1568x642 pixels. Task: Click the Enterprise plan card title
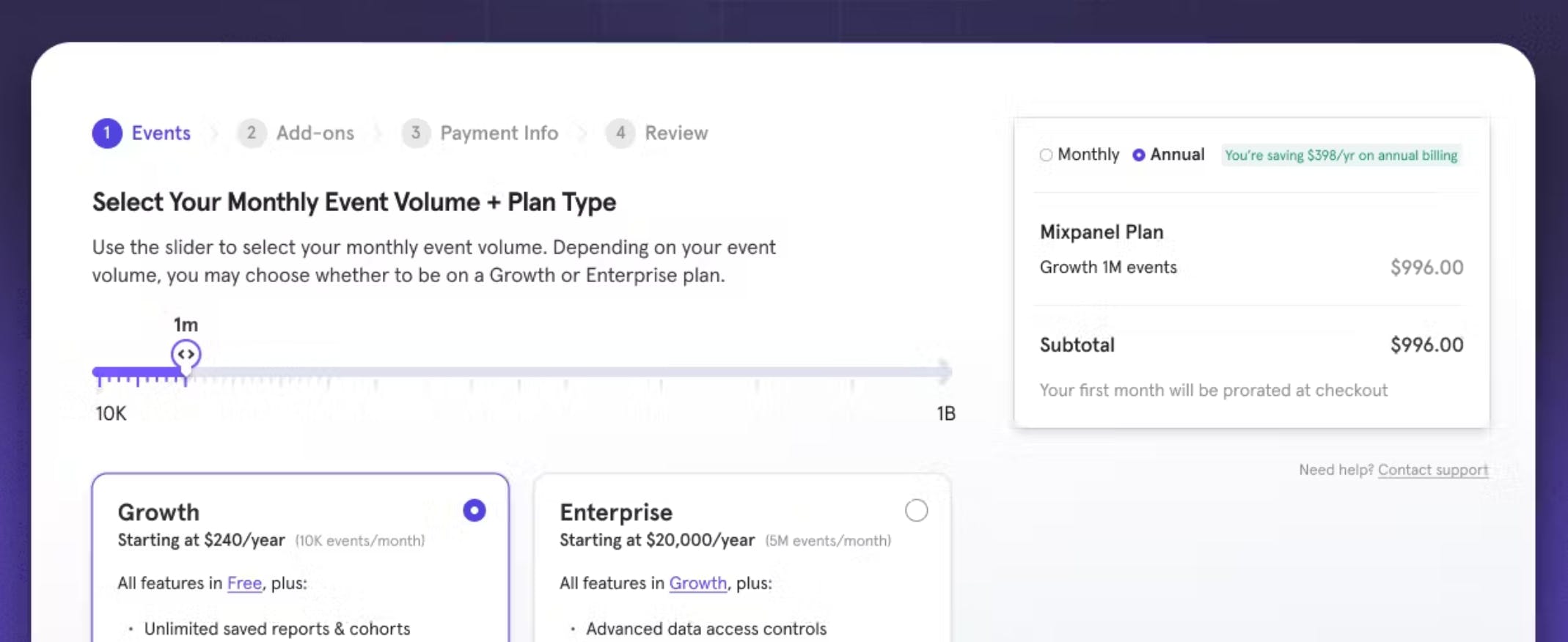[616, 512]
